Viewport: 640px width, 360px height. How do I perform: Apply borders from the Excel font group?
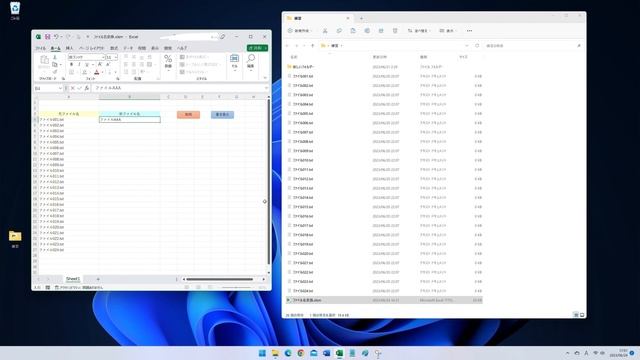[71, 72]
